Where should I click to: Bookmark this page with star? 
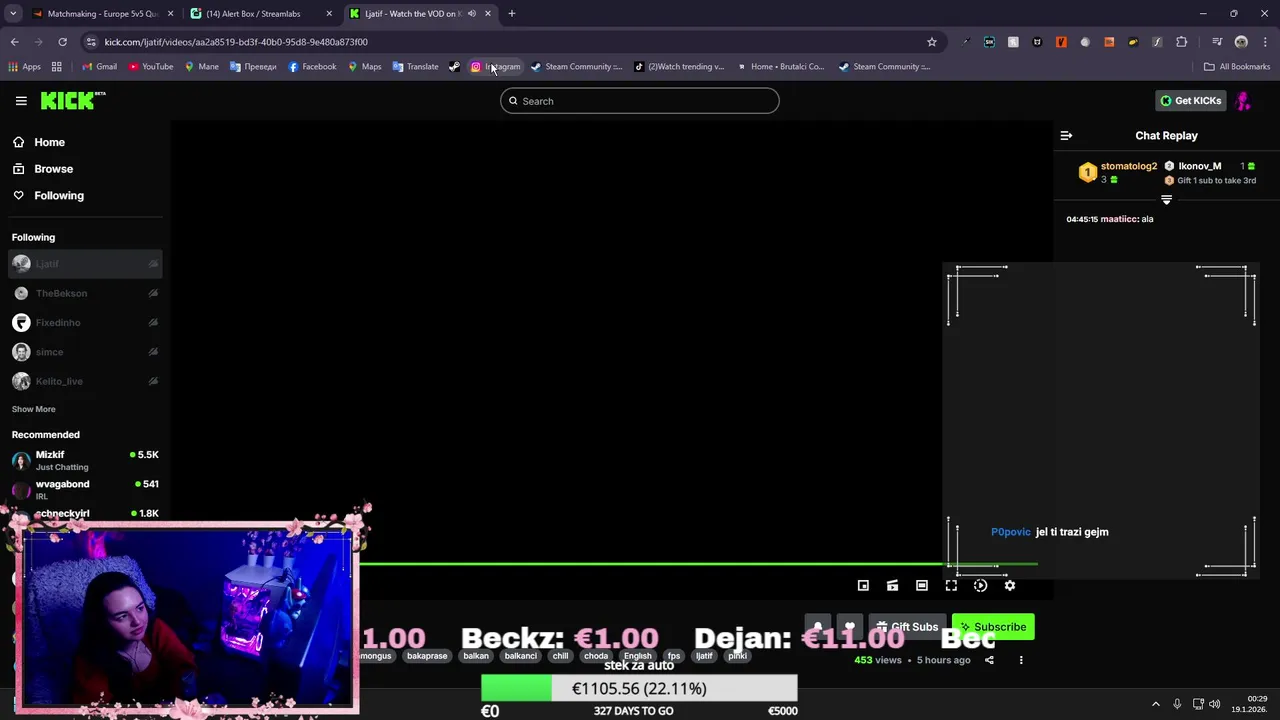[932, 42]
